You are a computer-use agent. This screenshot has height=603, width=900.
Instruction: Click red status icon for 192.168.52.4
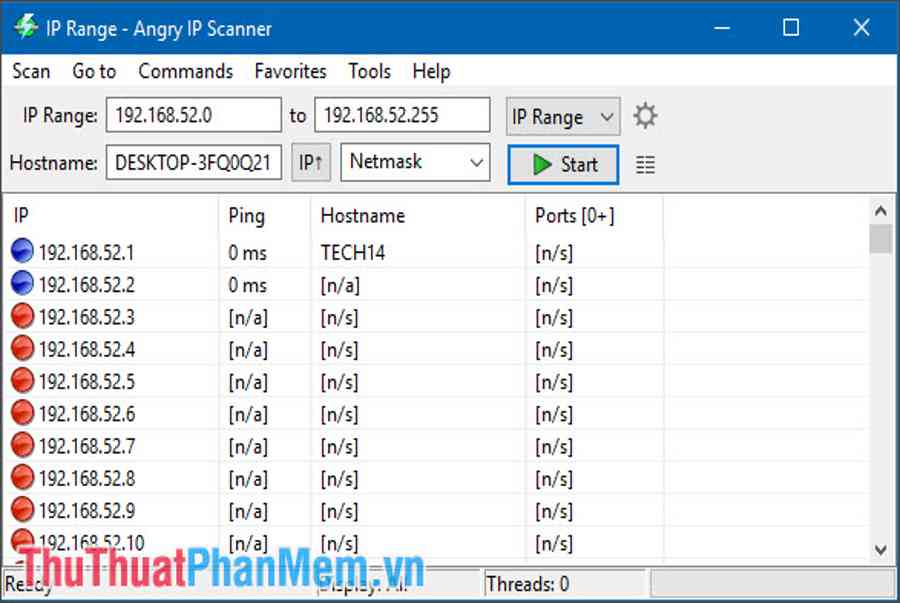pos(22,348)
